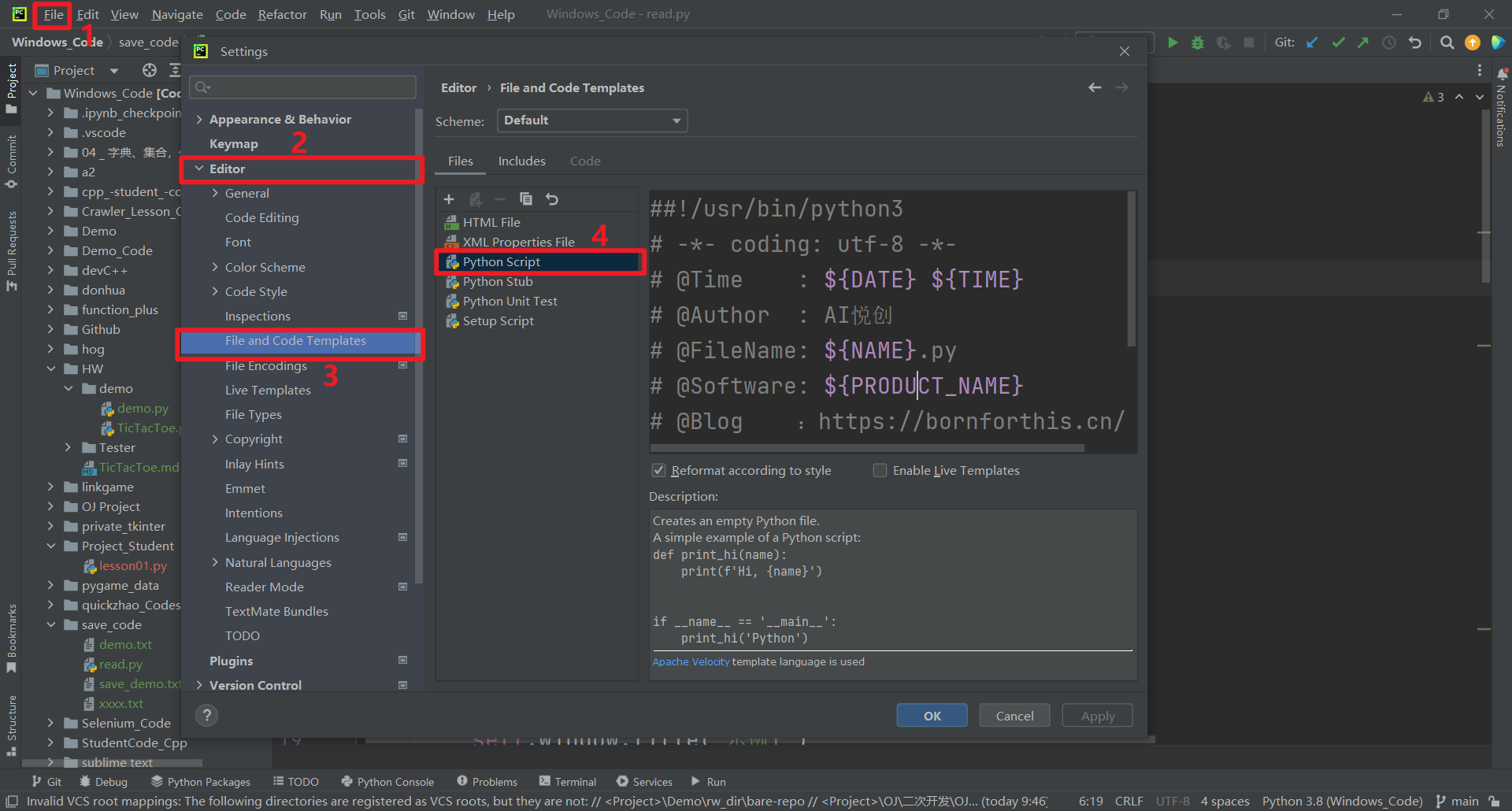Open the Apache Velocity link
Image resolution: width=1512 pixels, height=811 pixels.
point(691,661)
